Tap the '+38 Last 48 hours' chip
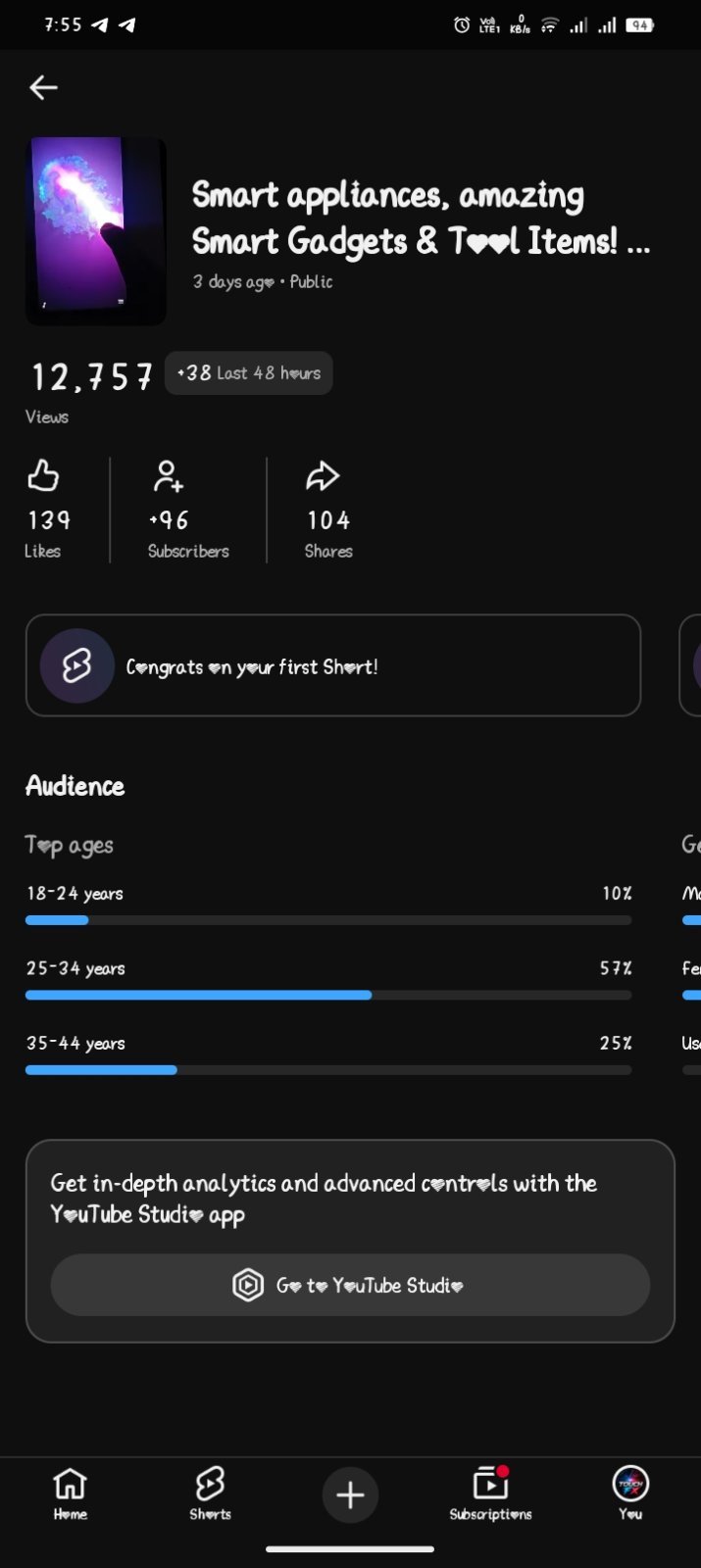This screenshot has width=701, height=1568. click(249, 373)
